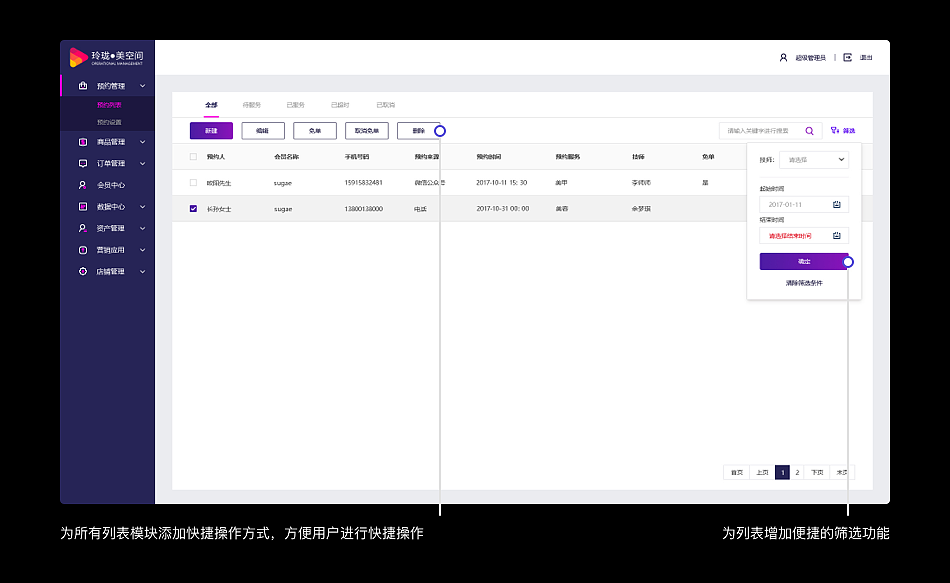Expand the 资产管理 chevron

pos(142,228)
